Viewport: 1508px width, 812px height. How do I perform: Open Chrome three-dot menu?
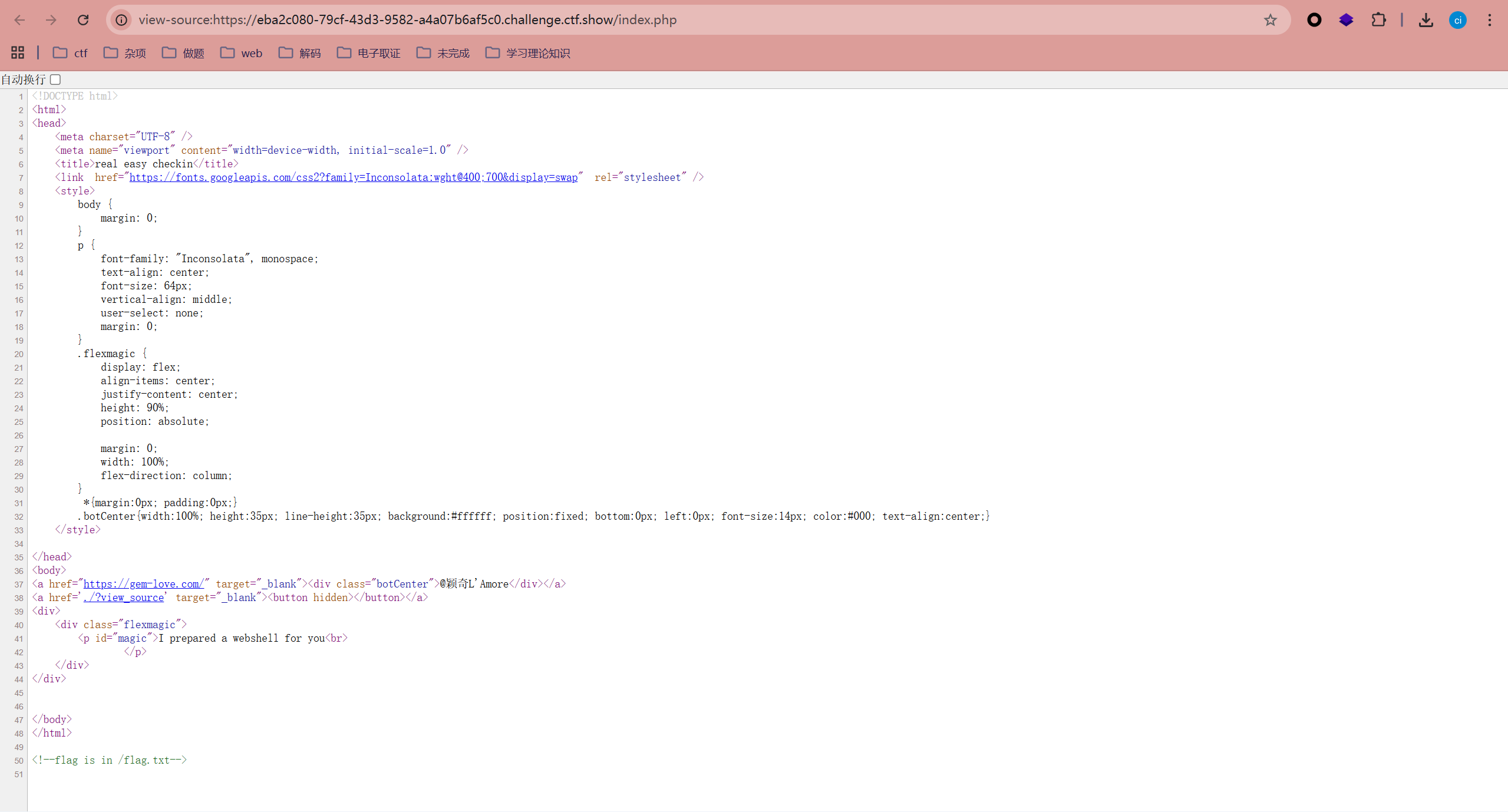[1489, 20]
